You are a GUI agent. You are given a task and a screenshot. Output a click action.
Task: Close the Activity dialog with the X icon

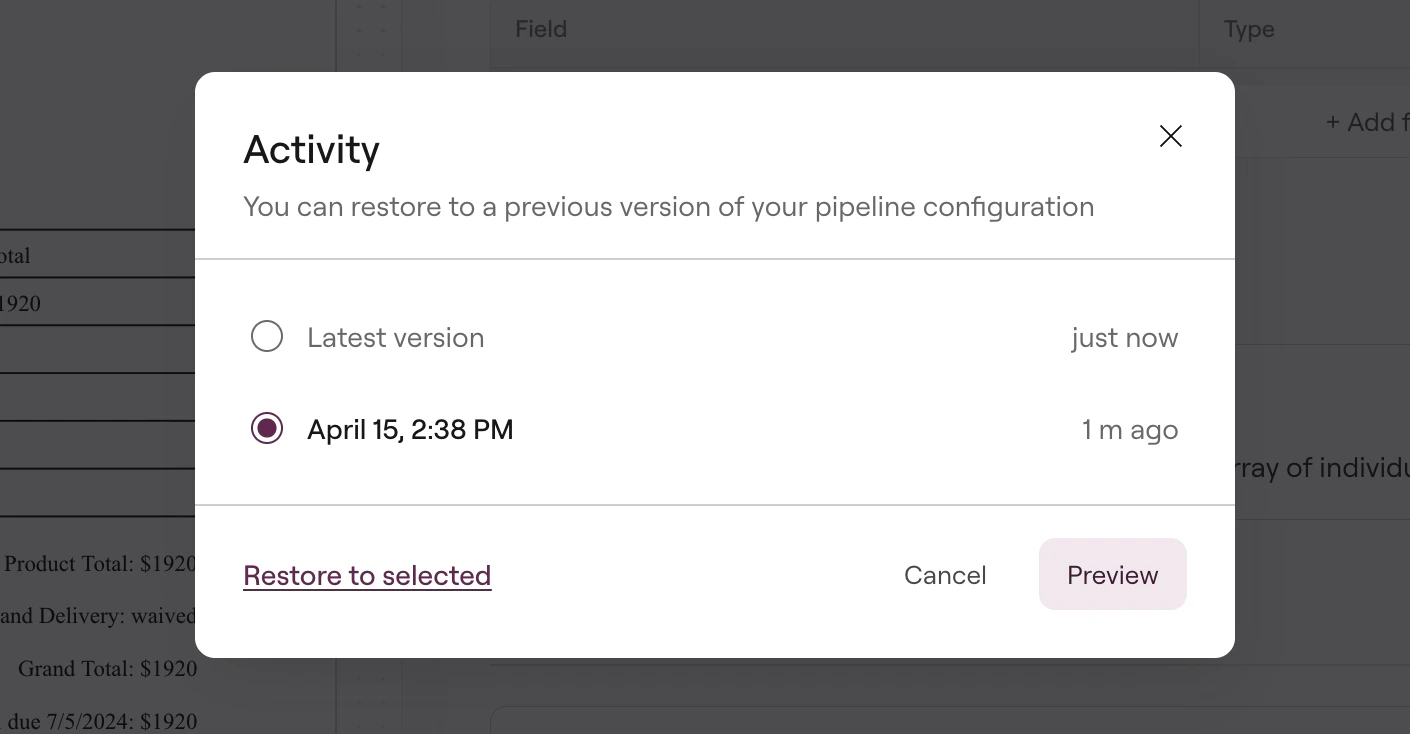[1170, 136]
